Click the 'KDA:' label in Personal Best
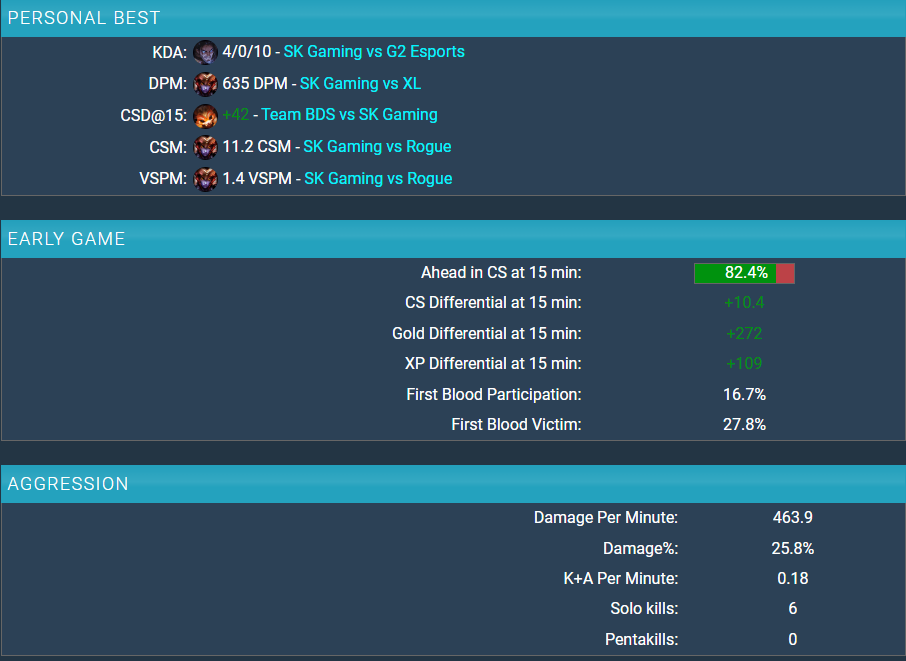The image size is (906, 661). [169, 53]
